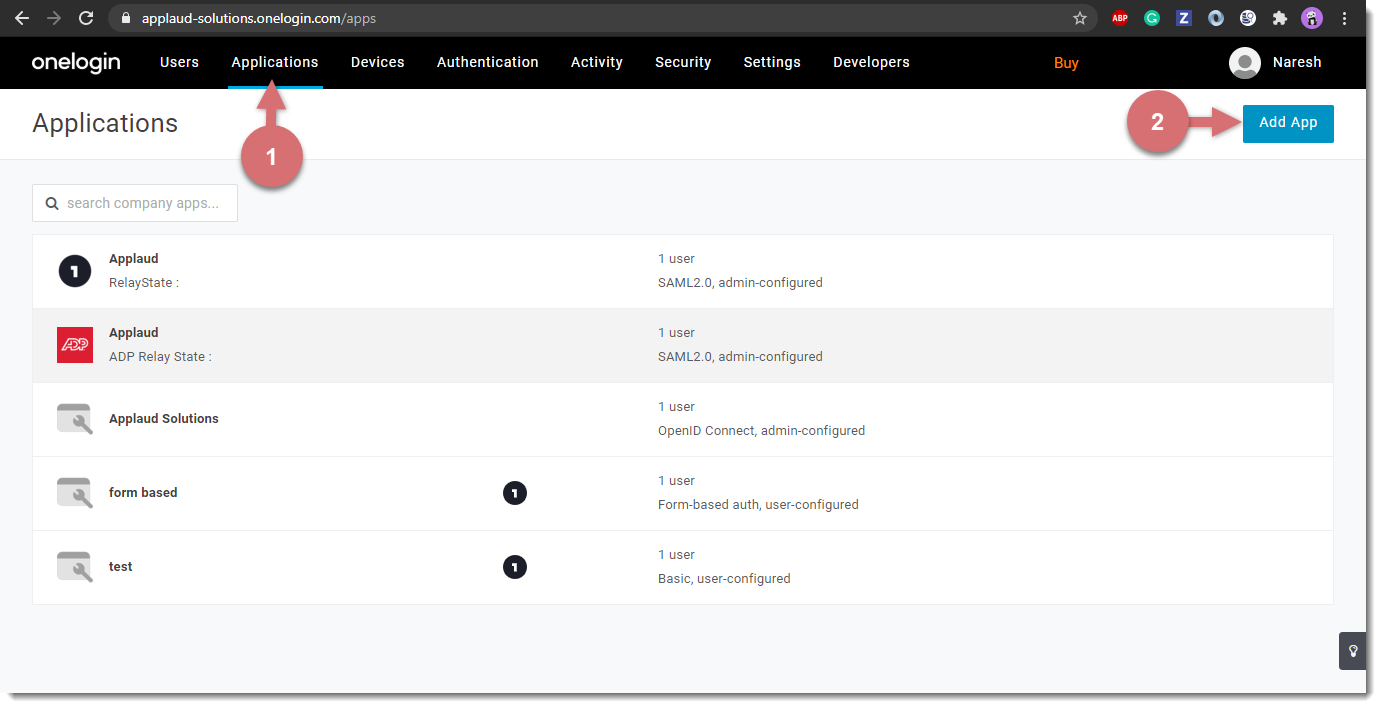The width and height of the screenshot is (1381, 708).
Task: Click the ADP logo icon
Action: click(x=75, y=345)
